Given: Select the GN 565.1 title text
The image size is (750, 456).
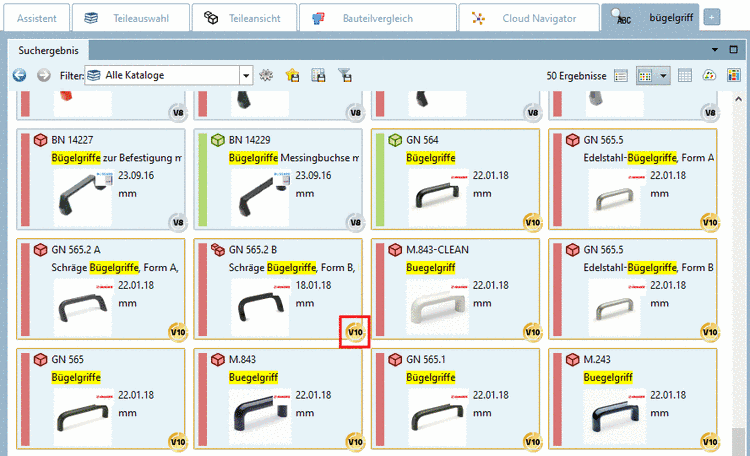Looking at the screenshot, I should [x=426, y=359].
